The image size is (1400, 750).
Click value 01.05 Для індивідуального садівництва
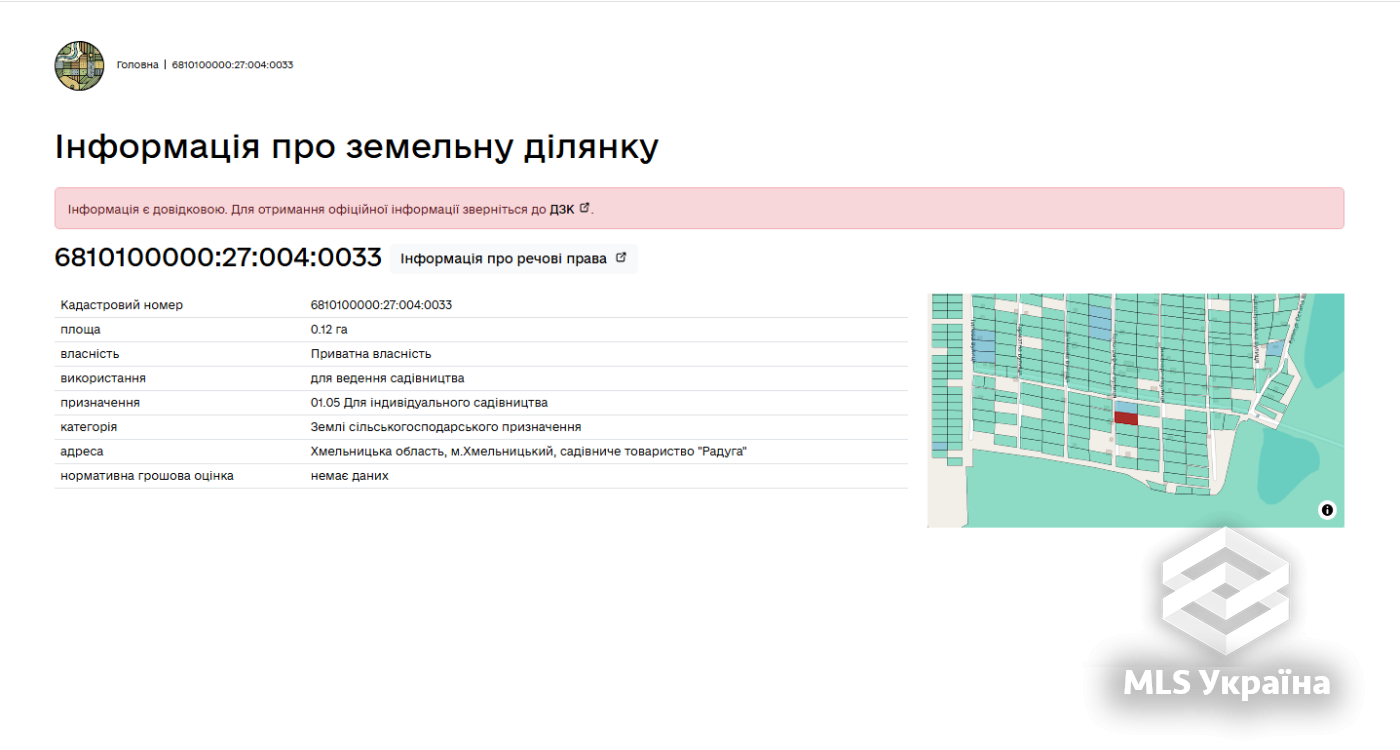point(429,403)
